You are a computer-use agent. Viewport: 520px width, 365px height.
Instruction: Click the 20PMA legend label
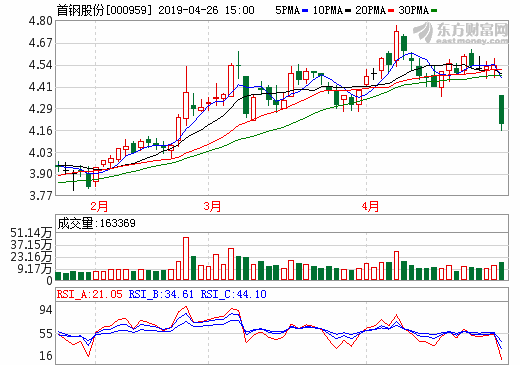[x=370, y=10]
